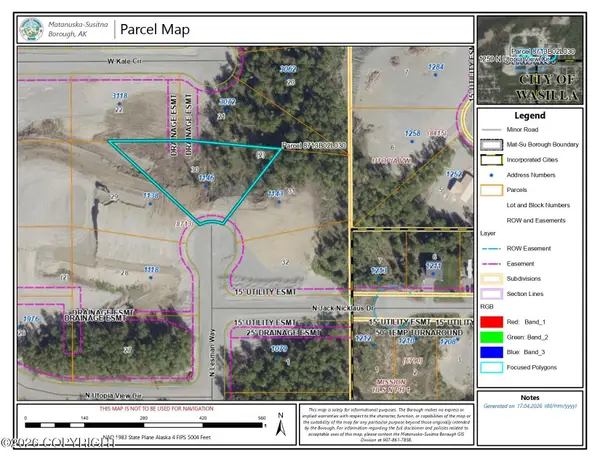Click the map disclaimer paragraph
600x464 pixels.
[x=386, y=425]
